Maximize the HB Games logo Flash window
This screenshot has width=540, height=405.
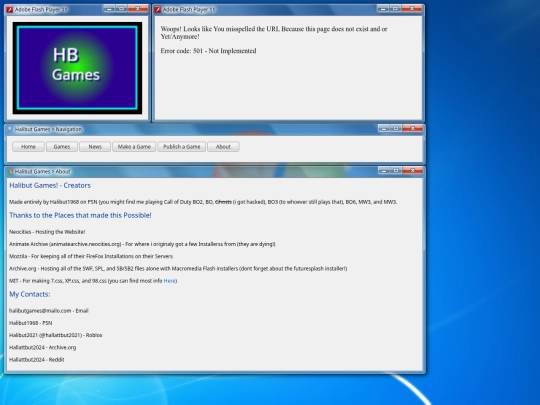click(121, 9)
